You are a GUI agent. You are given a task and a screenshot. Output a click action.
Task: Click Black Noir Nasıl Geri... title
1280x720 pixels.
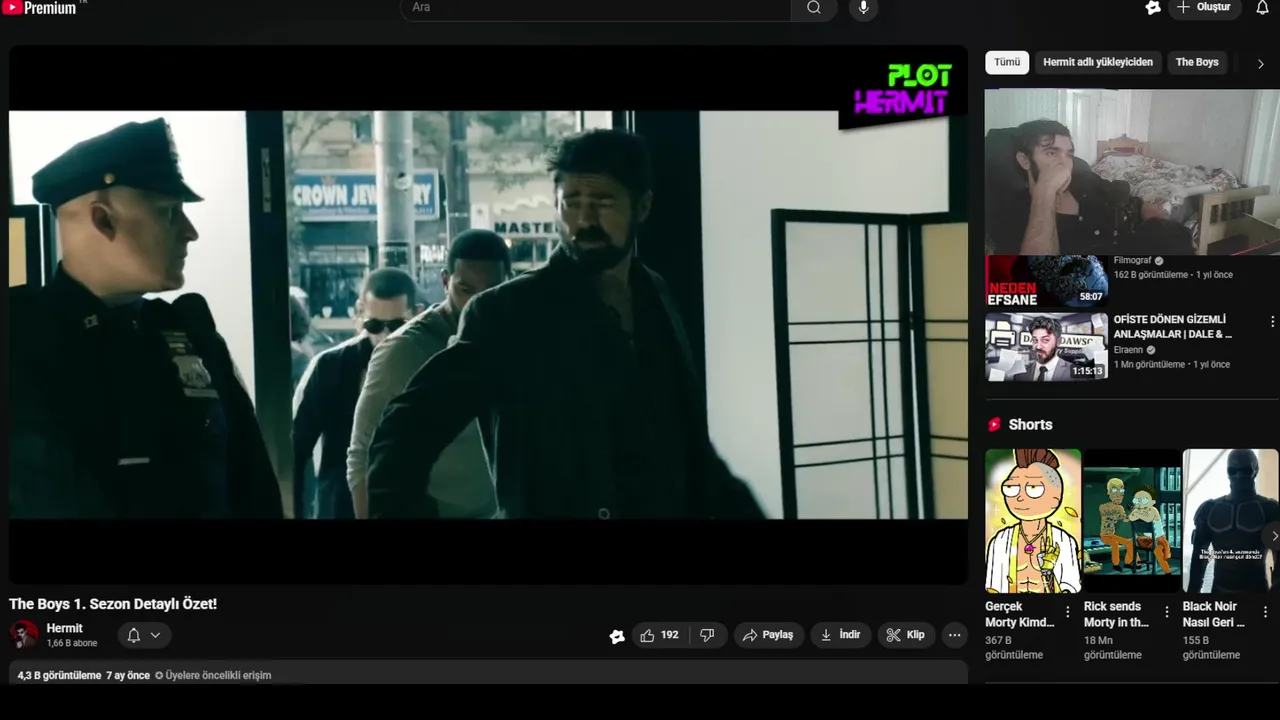pos(1214,614)
